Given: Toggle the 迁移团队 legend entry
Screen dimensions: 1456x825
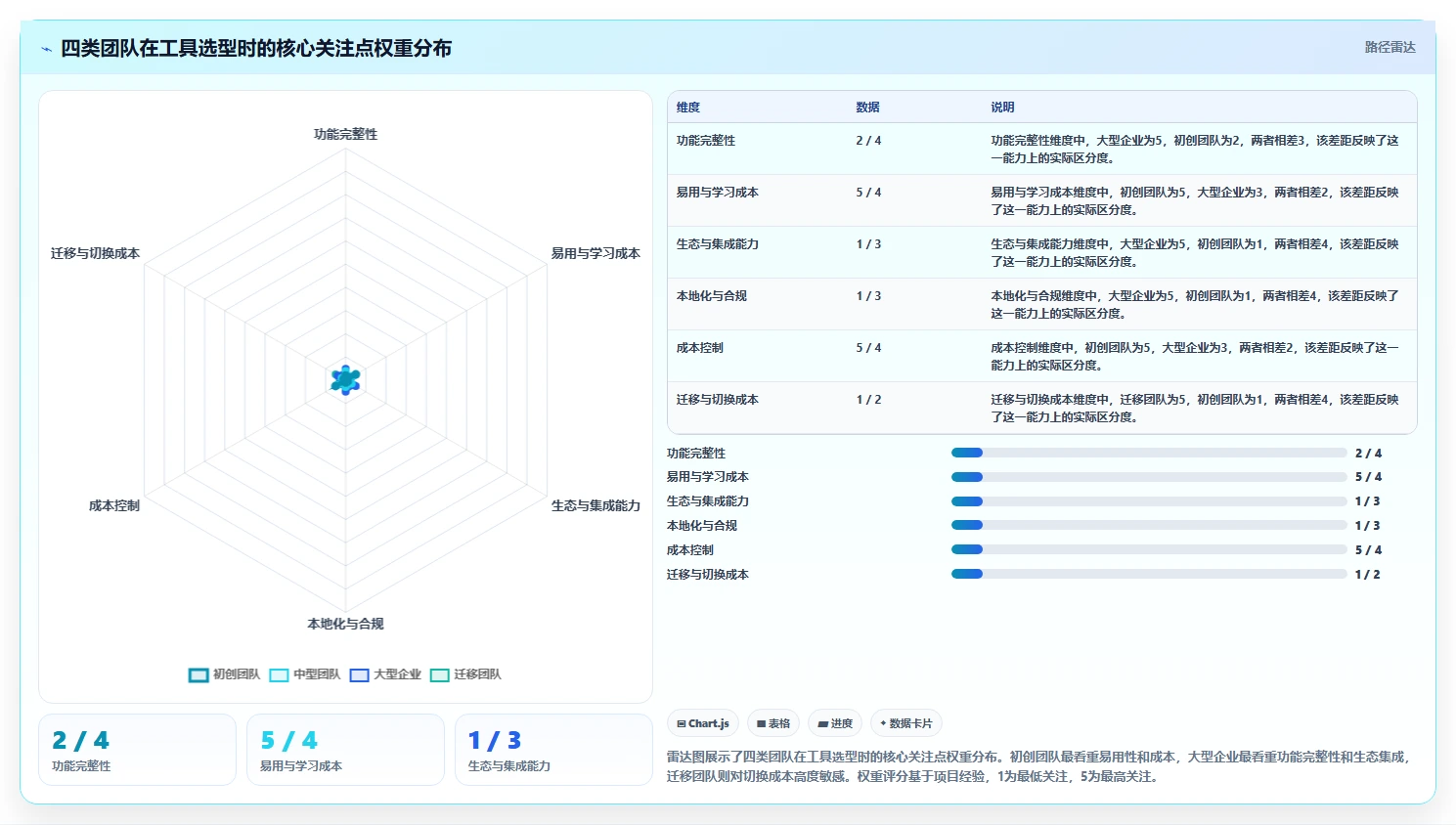Looking at the screenshot, I should (465, 674).
